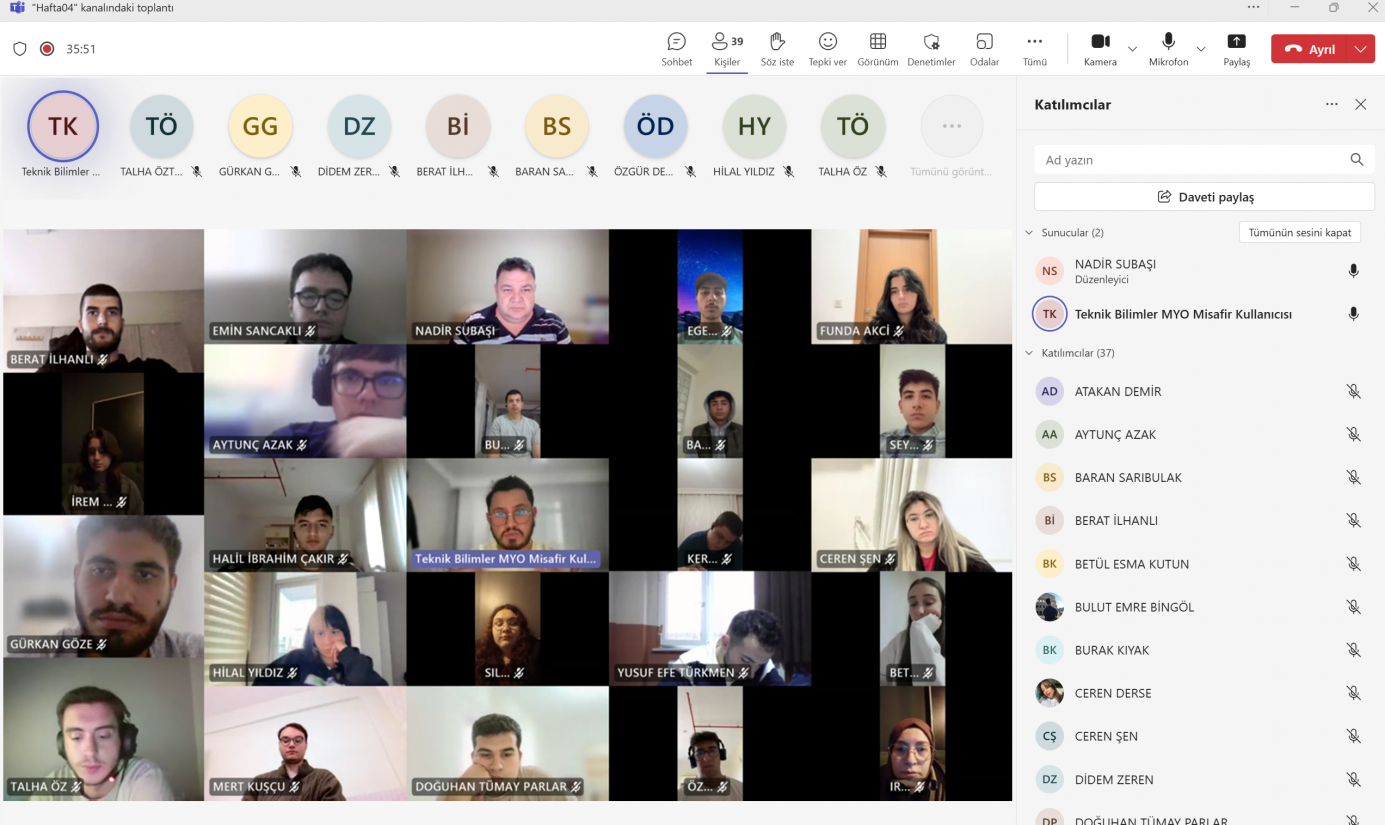Click the recording indicator icon
Image resolution: width=1385 pixels, height=825 pixels.
(47, 49)
